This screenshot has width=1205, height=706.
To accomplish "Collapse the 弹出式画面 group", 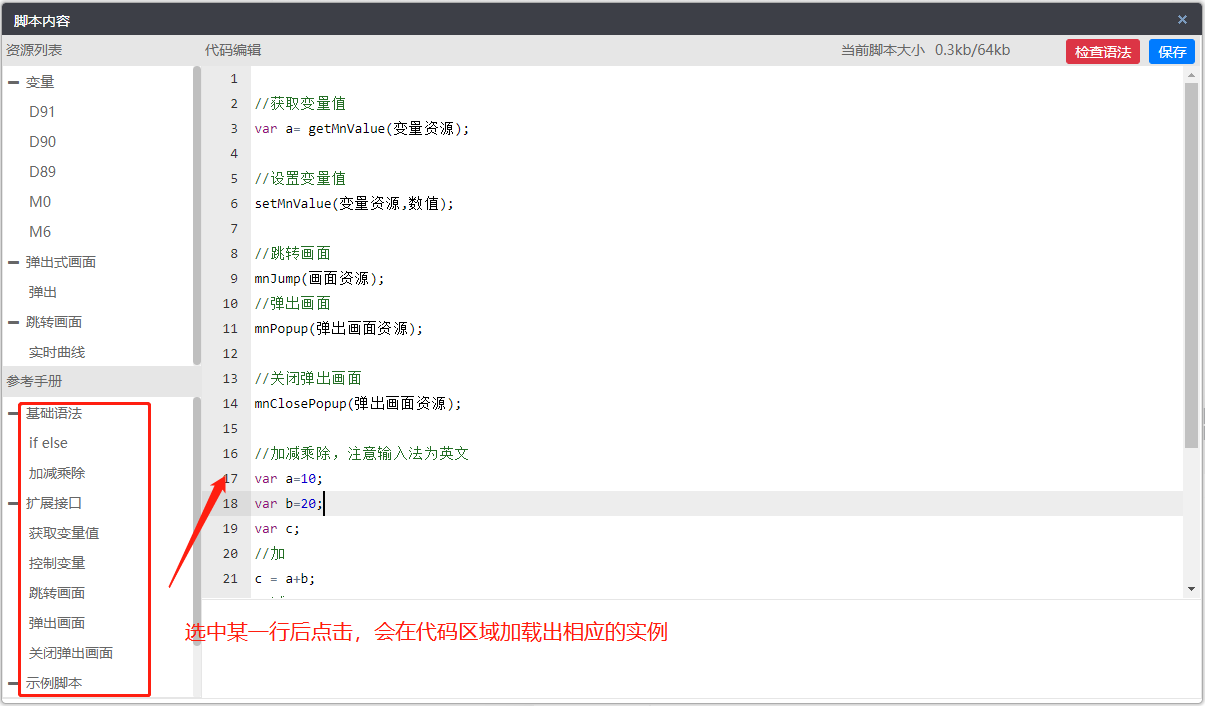I will pyautogui.click(x=14, y=262).
